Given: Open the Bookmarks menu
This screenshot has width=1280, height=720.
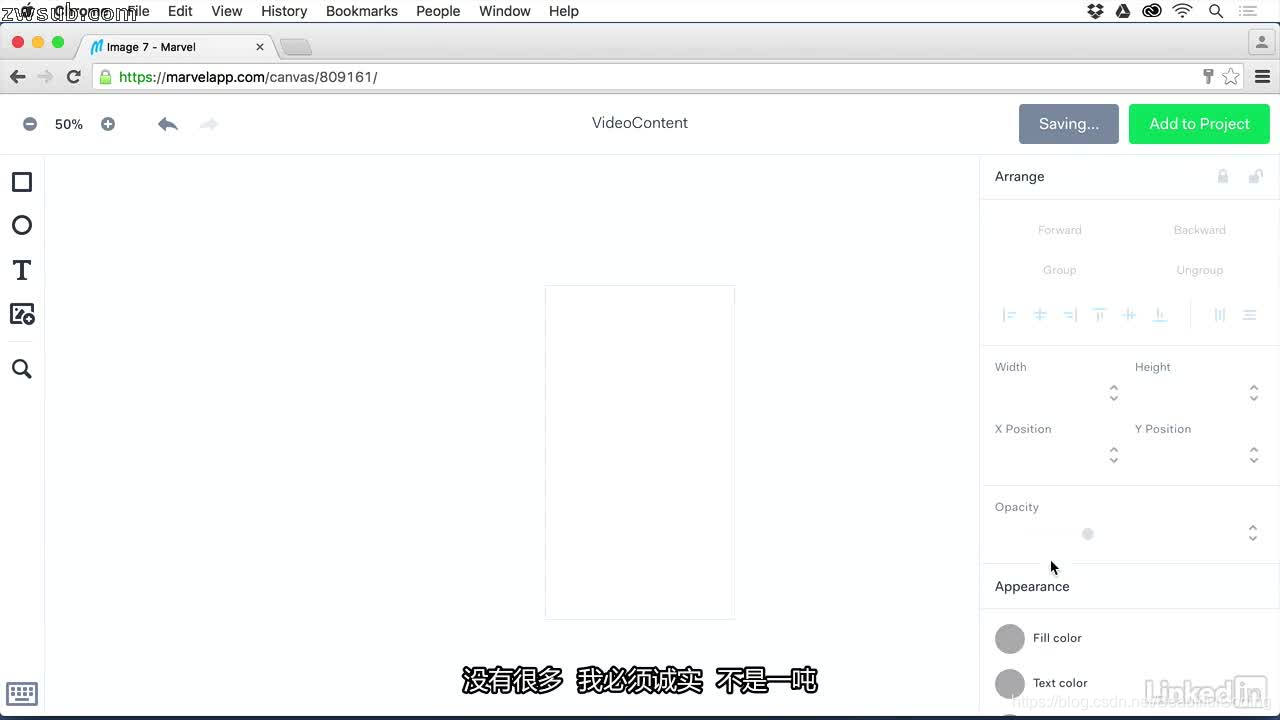Looking at the screenshot, I should click(362, 11).
